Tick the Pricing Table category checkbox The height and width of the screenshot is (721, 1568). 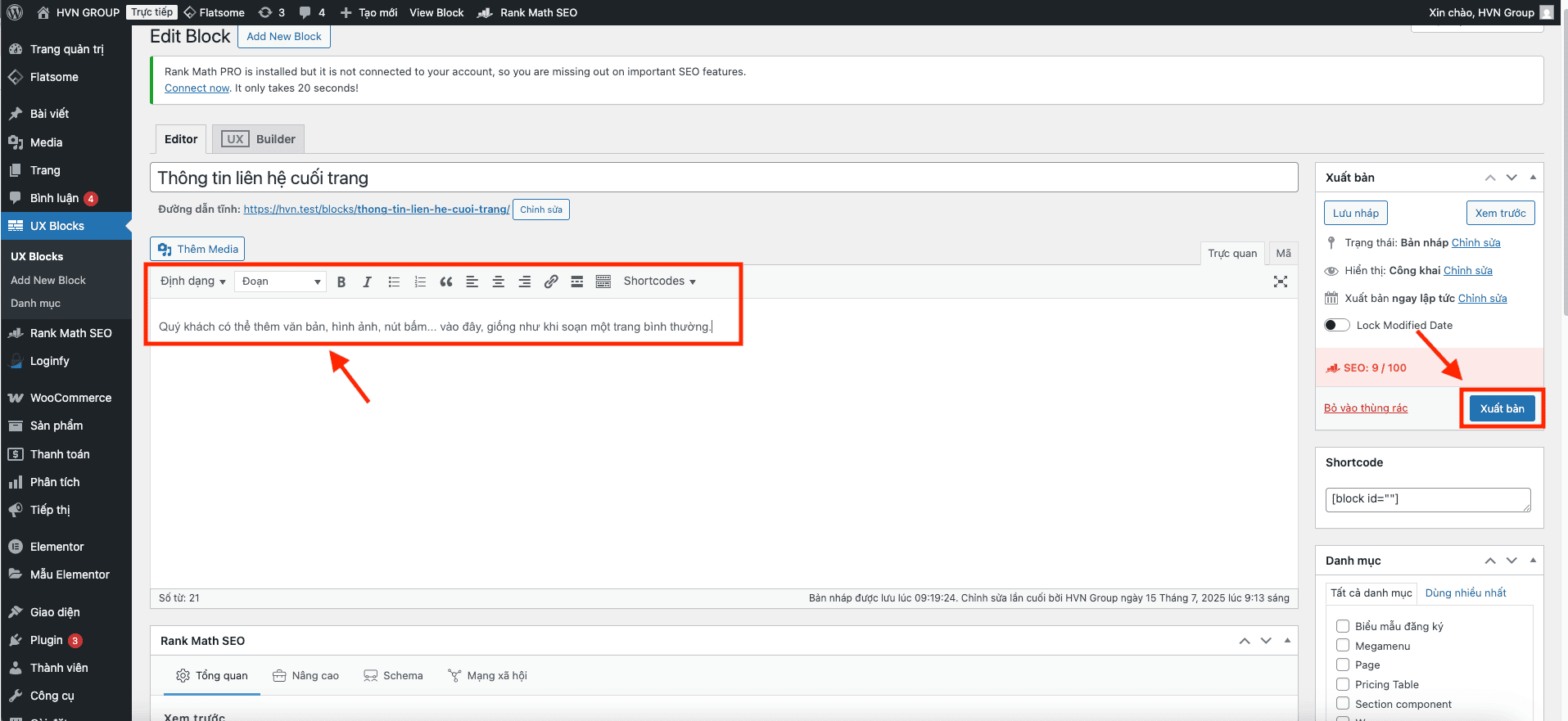1343,684
